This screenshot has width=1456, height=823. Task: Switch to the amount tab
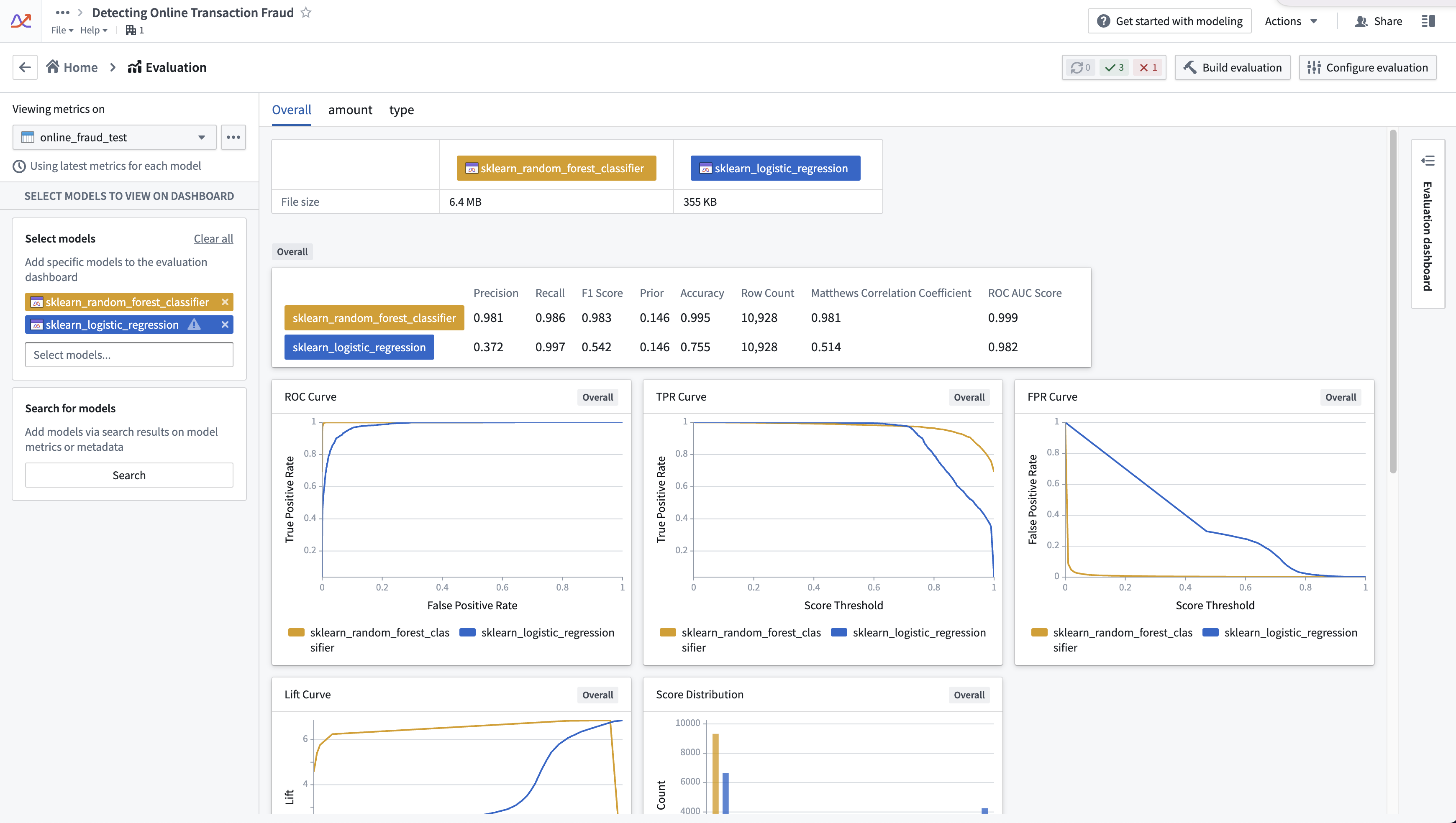pyautogui.click(x=350, y=110)
